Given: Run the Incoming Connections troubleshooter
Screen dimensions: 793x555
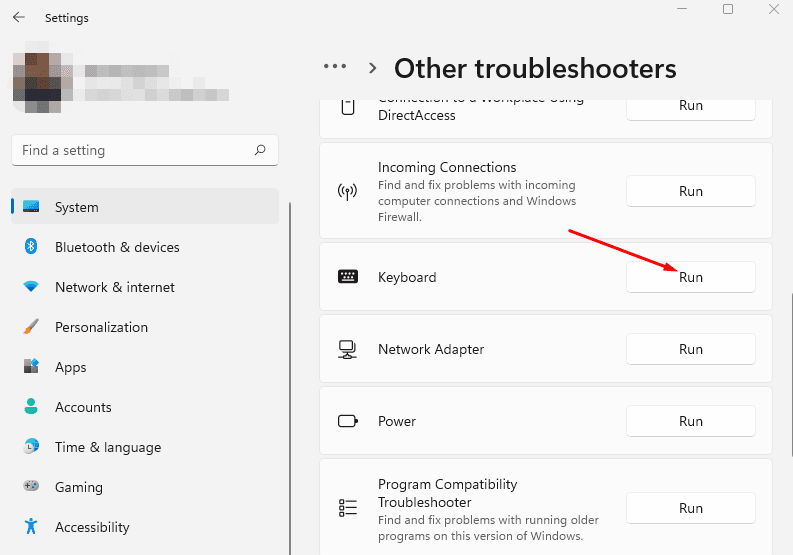Looking at the screenshot, I should tap(690, 191).
